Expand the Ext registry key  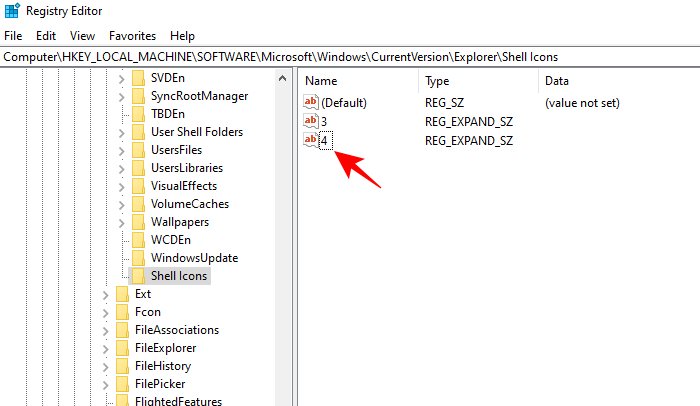point(106,294)
